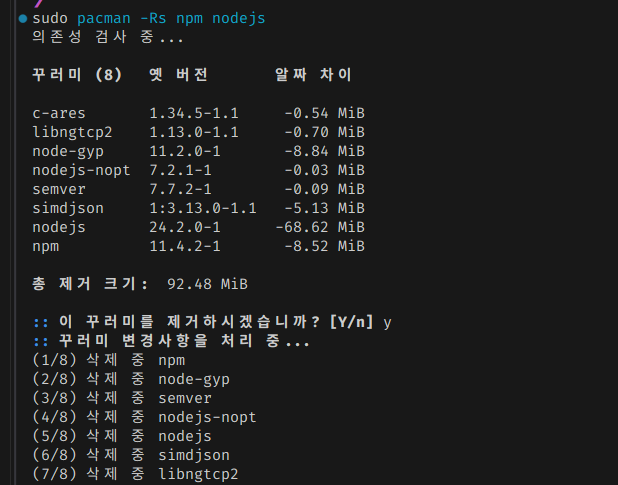
Task: Click the '총 제거 크기:' label
Action: pyautogui.click(x=90, y=284)
